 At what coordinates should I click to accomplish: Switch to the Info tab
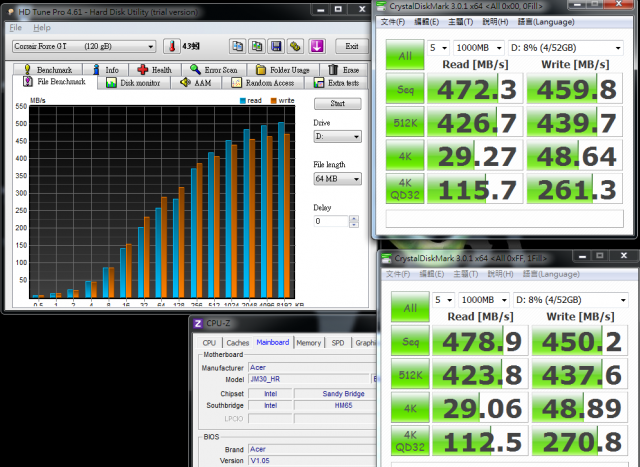105,69
